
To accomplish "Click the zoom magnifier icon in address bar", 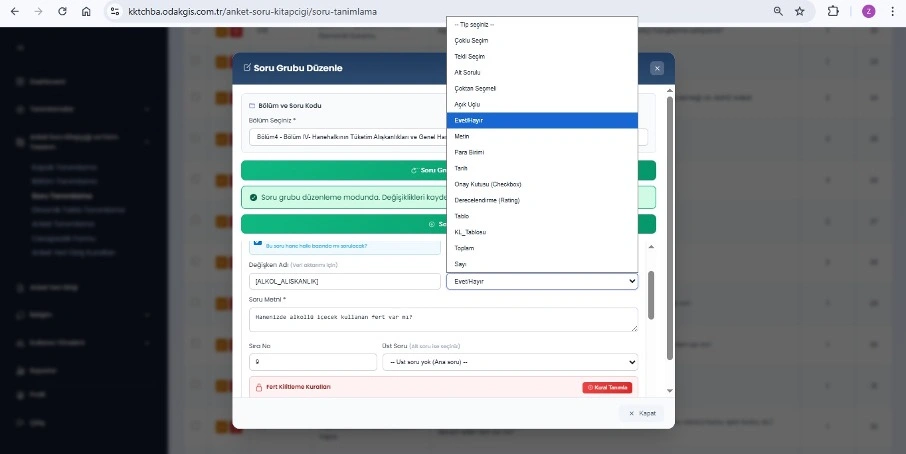I will tap(778, 11).
